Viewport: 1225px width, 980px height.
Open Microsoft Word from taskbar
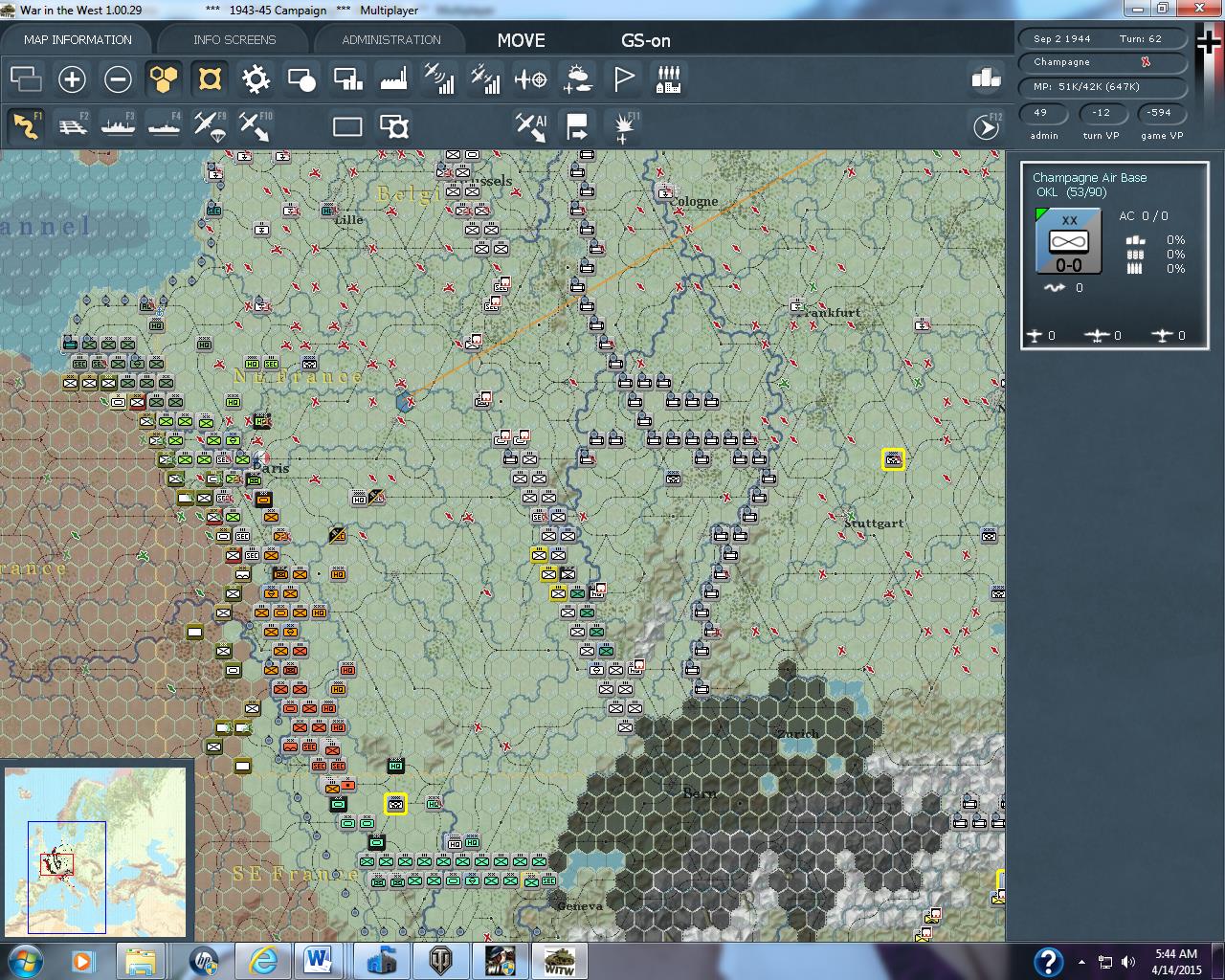[x=319, y=961]
